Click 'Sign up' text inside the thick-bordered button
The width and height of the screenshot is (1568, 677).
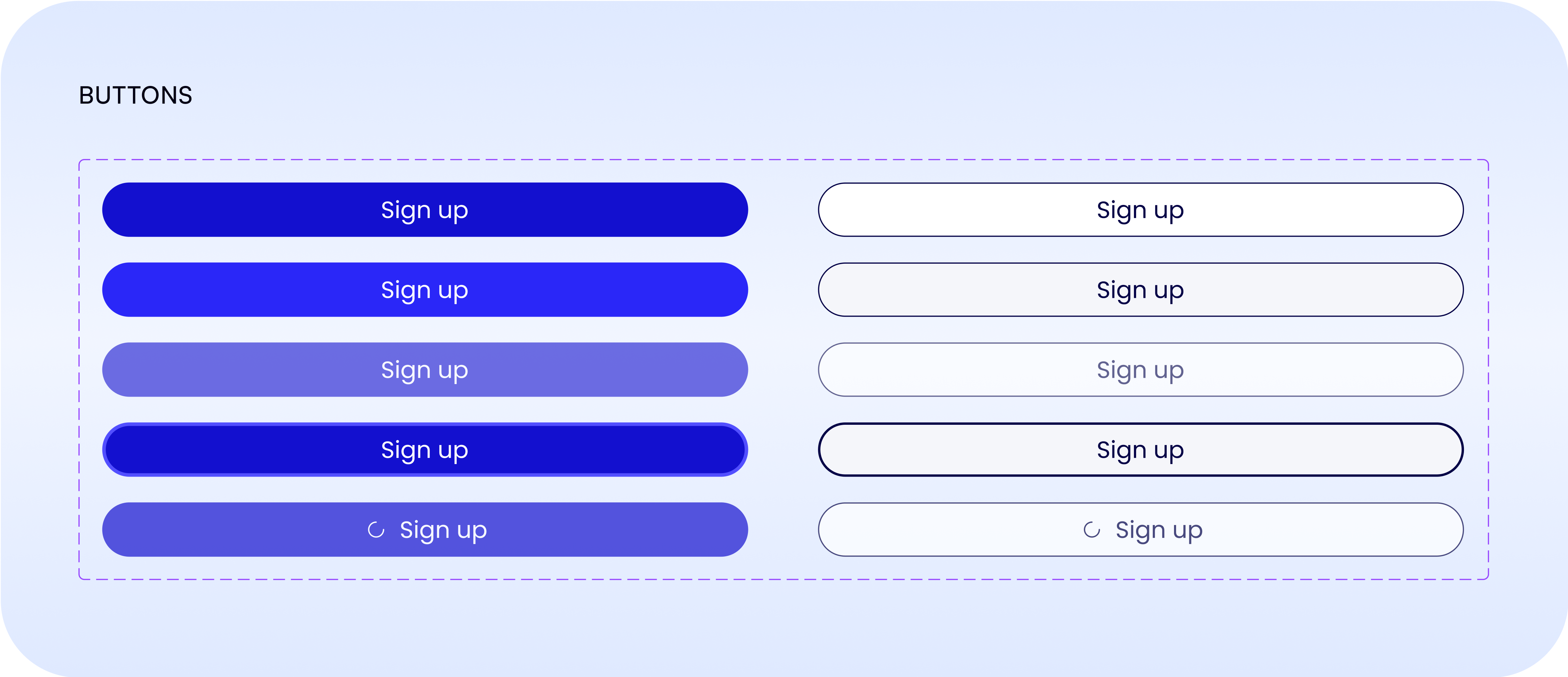coord(1140,450)
